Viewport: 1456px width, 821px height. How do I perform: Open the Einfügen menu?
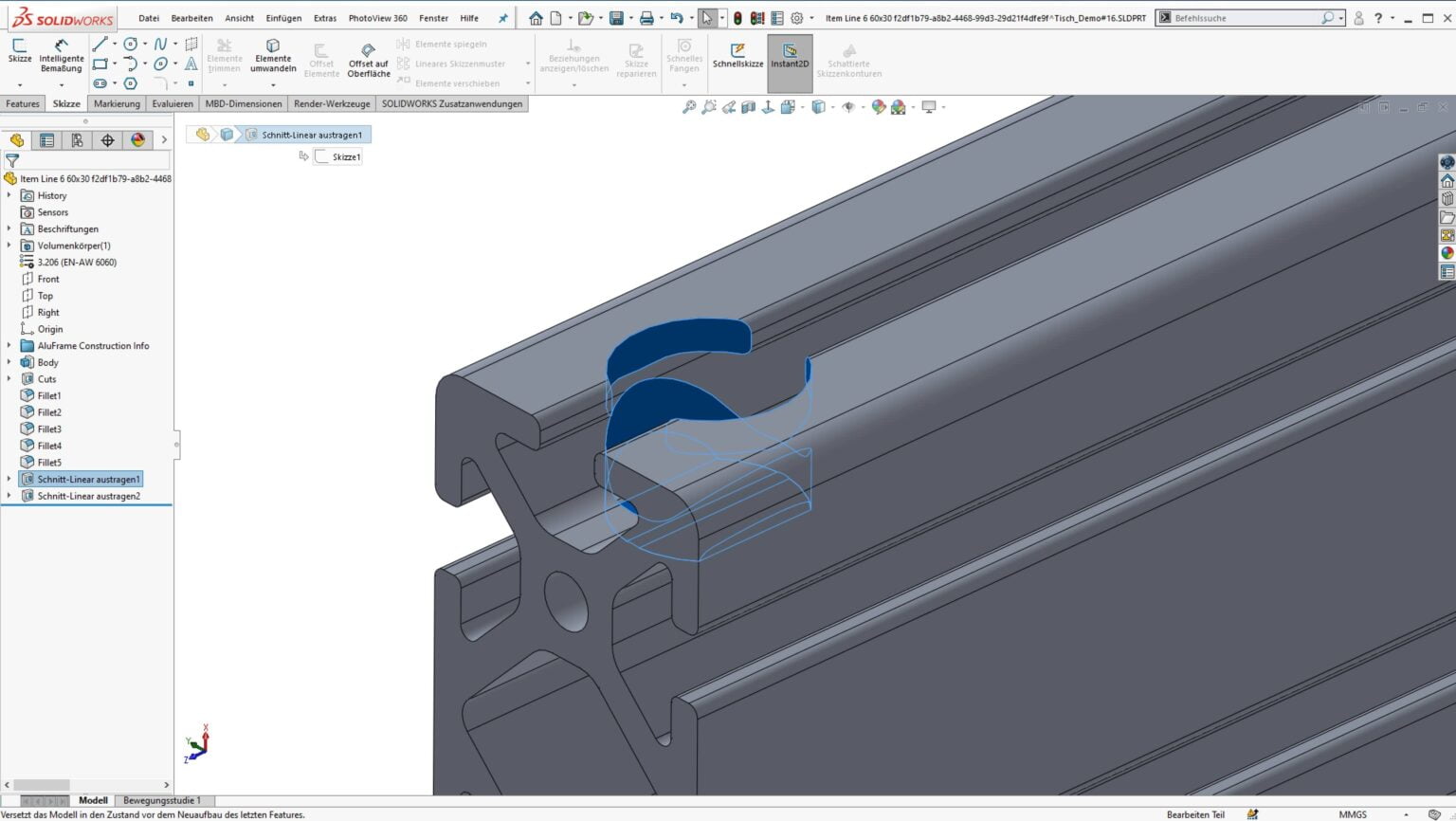click(283, 17)
